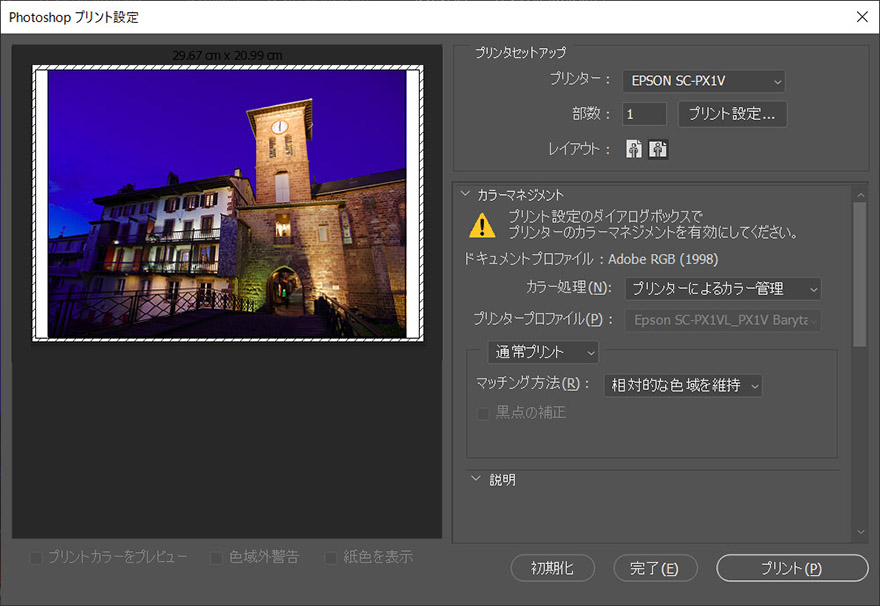
Task: Click the プリント設定... button
Action: (732, 114)
